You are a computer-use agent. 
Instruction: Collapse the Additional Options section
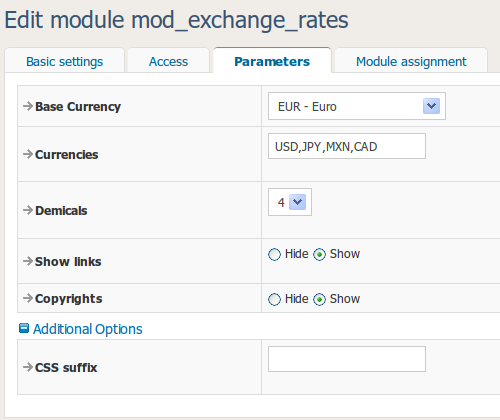tap(87, 329)
